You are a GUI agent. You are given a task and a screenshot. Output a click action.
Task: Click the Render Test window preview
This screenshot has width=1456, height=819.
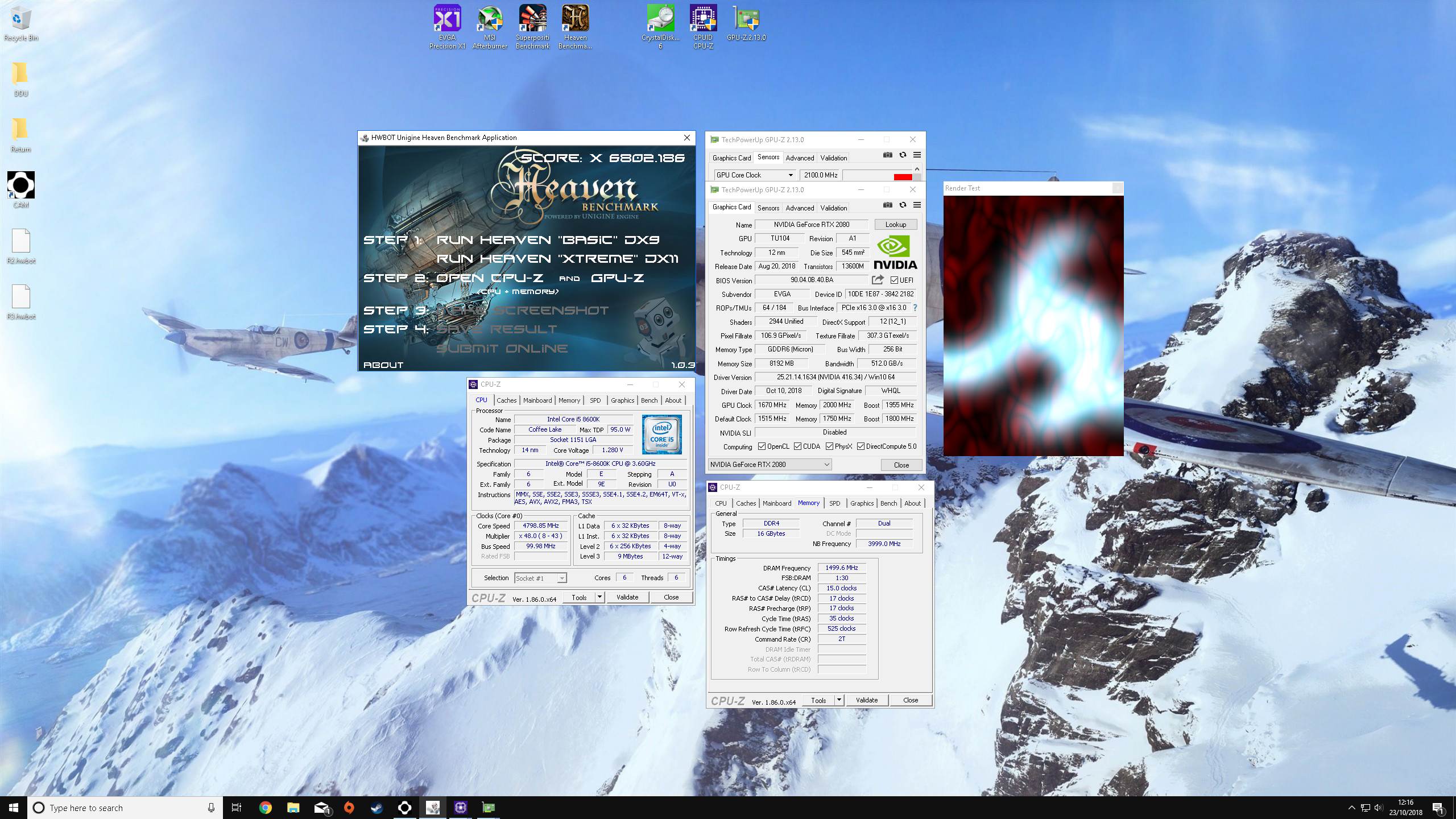[1033, 325]
